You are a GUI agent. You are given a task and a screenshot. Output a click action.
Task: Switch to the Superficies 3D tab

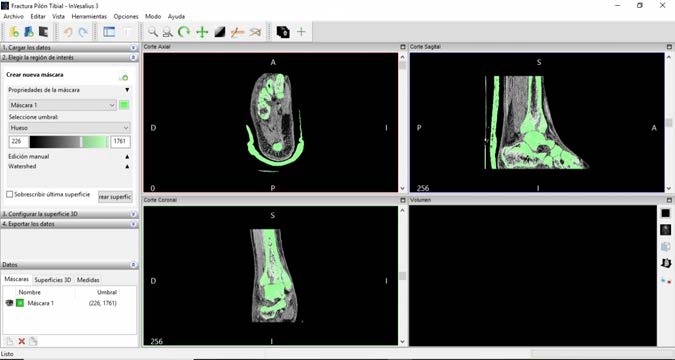tap(53, 280)
